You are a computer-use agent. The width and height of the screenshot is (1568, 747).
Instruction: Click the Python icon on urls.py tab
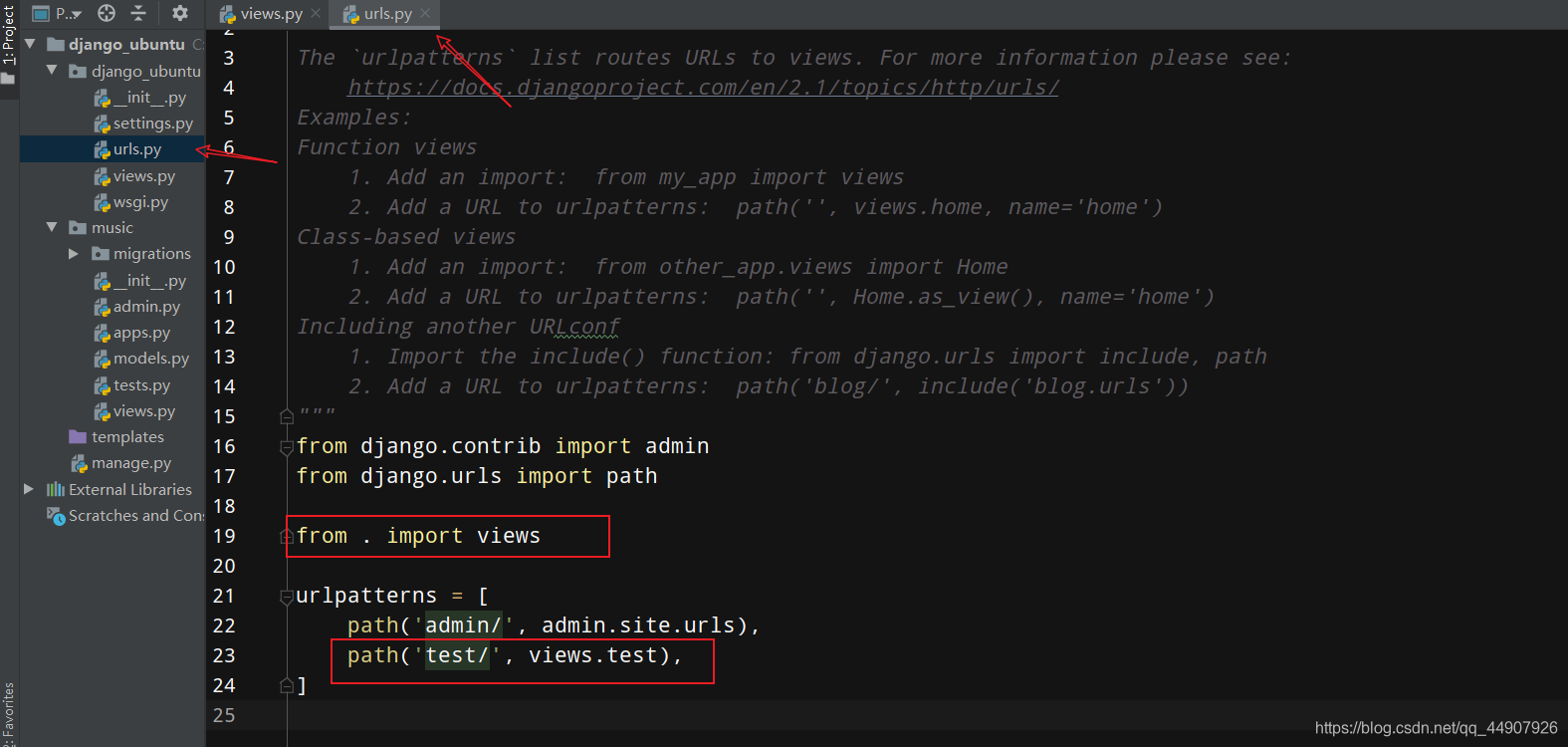tap(350, 14)
